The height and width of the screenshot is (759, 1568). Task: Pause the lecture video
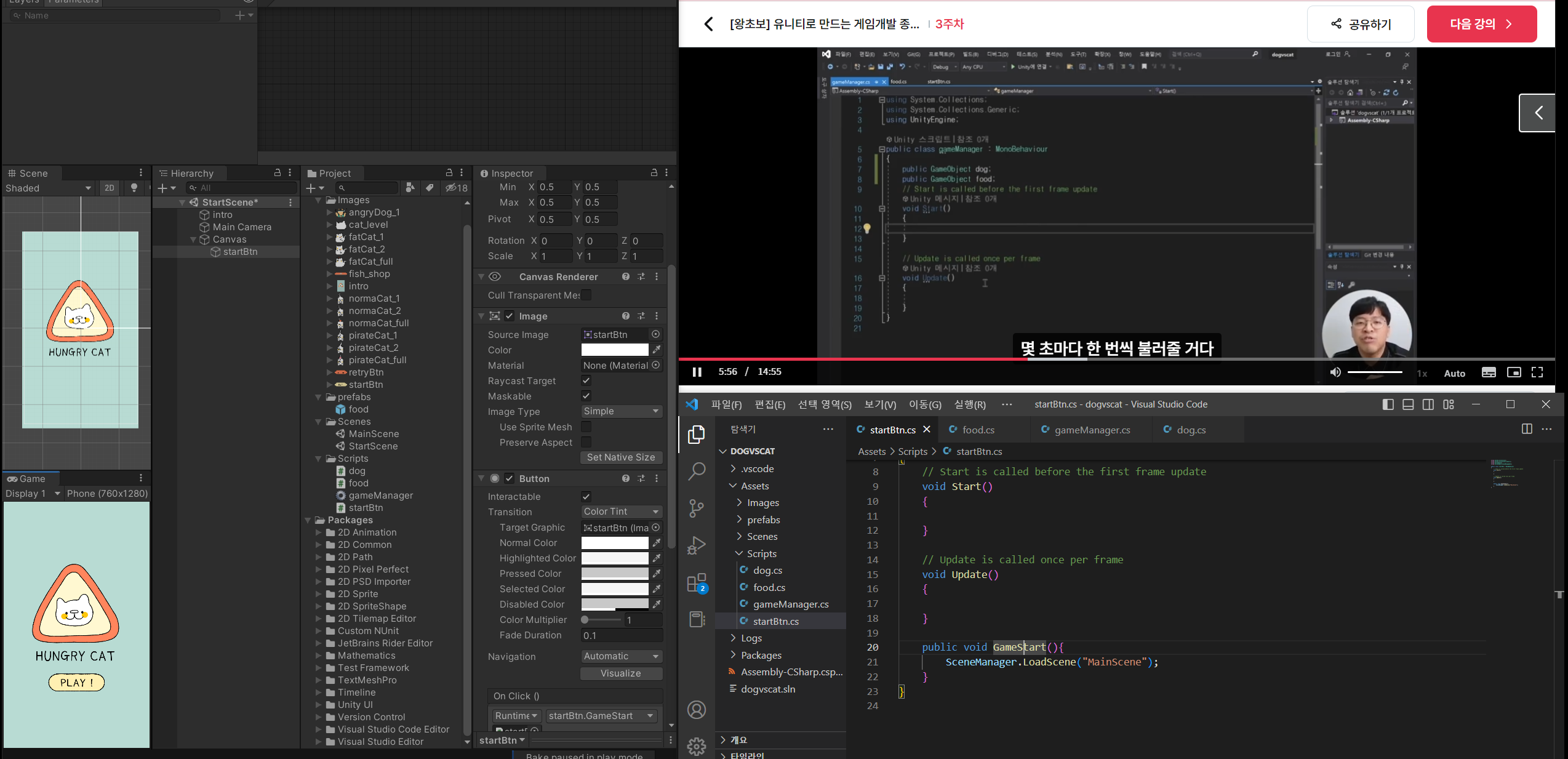pos(697,372)
